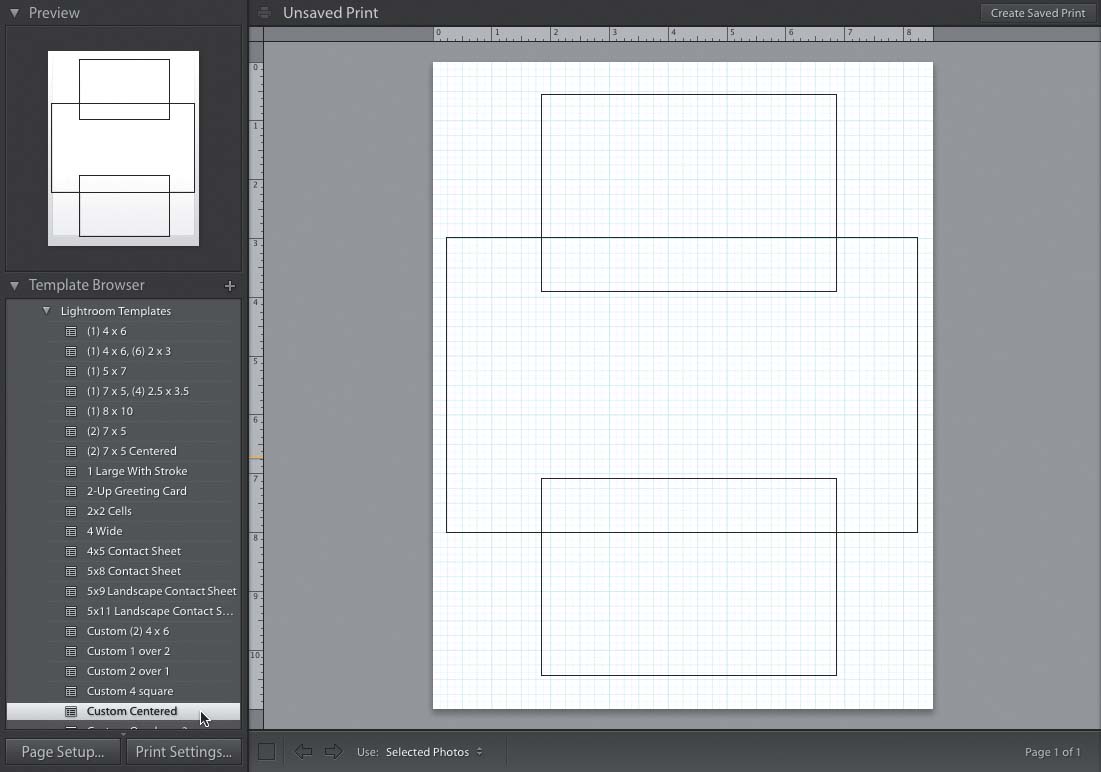Click the plus icon in Template Browser
Image resolution: width=1101 pixels, height=772 pixels.
tap(229, 286)
